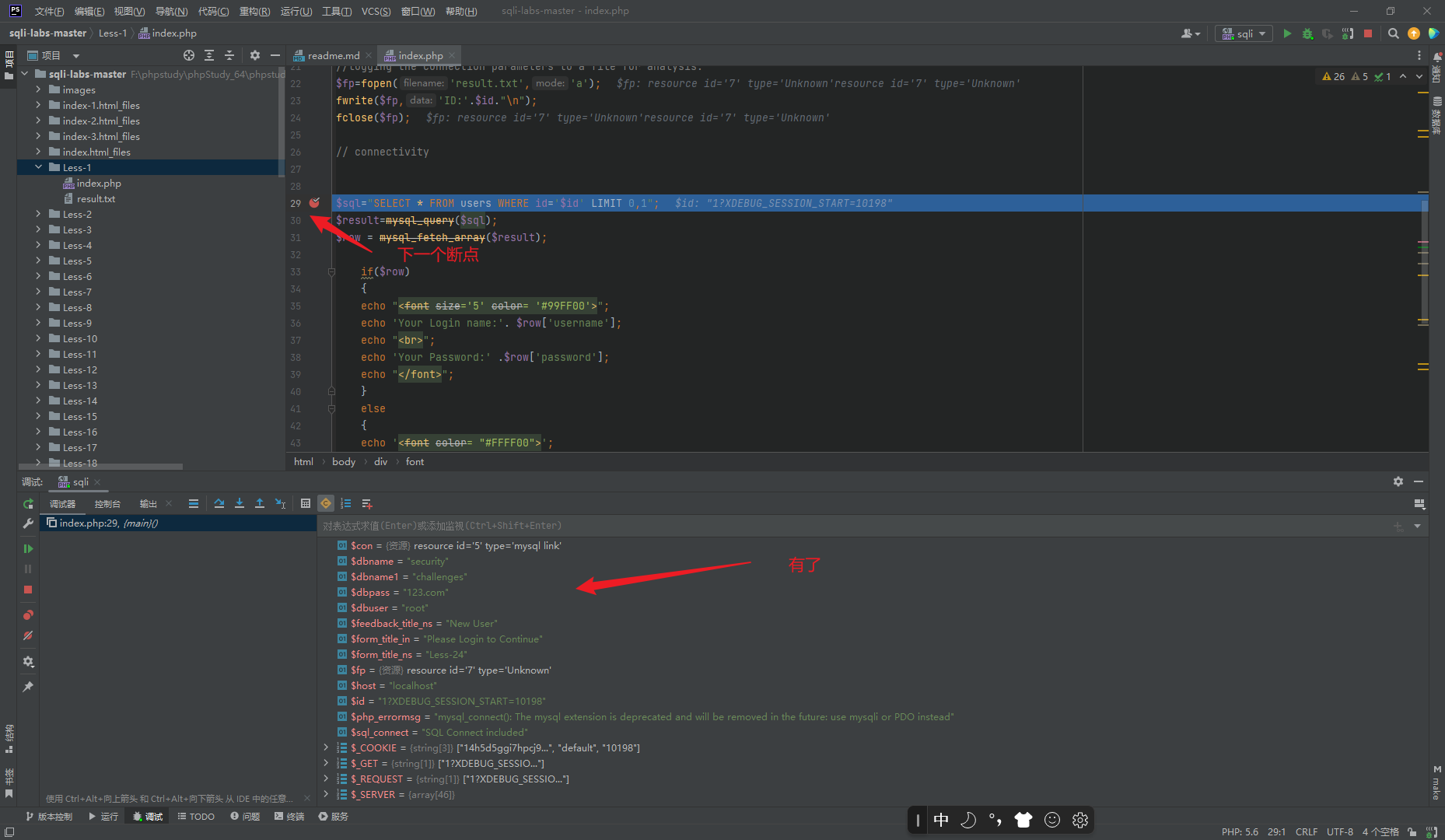Click the Step Over debug icon
The height and width of the screenshot is (840, 1445).
pos(219,504)
